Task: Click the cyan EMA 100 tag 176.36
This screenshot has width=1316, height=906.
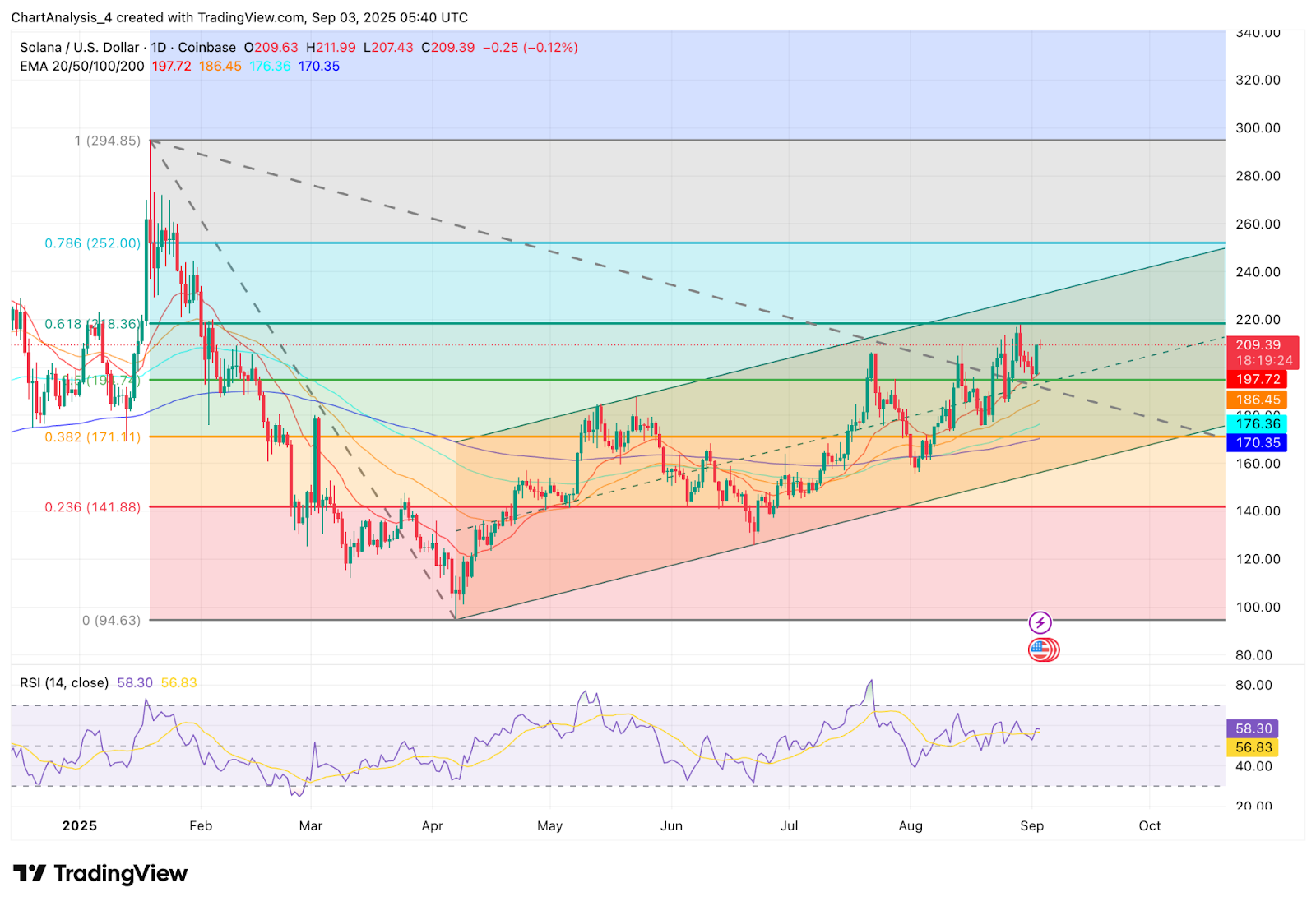Action: click(1257, 424)
